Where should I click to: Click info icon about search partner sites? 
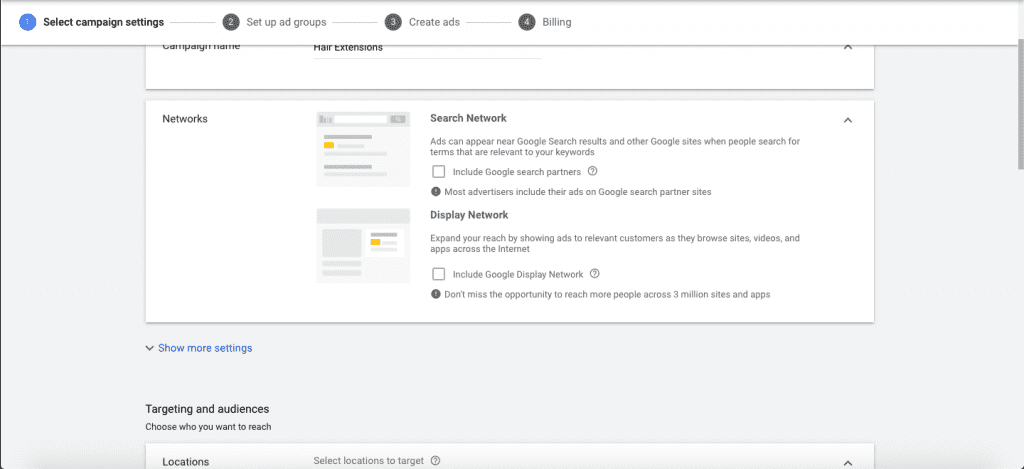pyautogui.click(x=436, y=191)
